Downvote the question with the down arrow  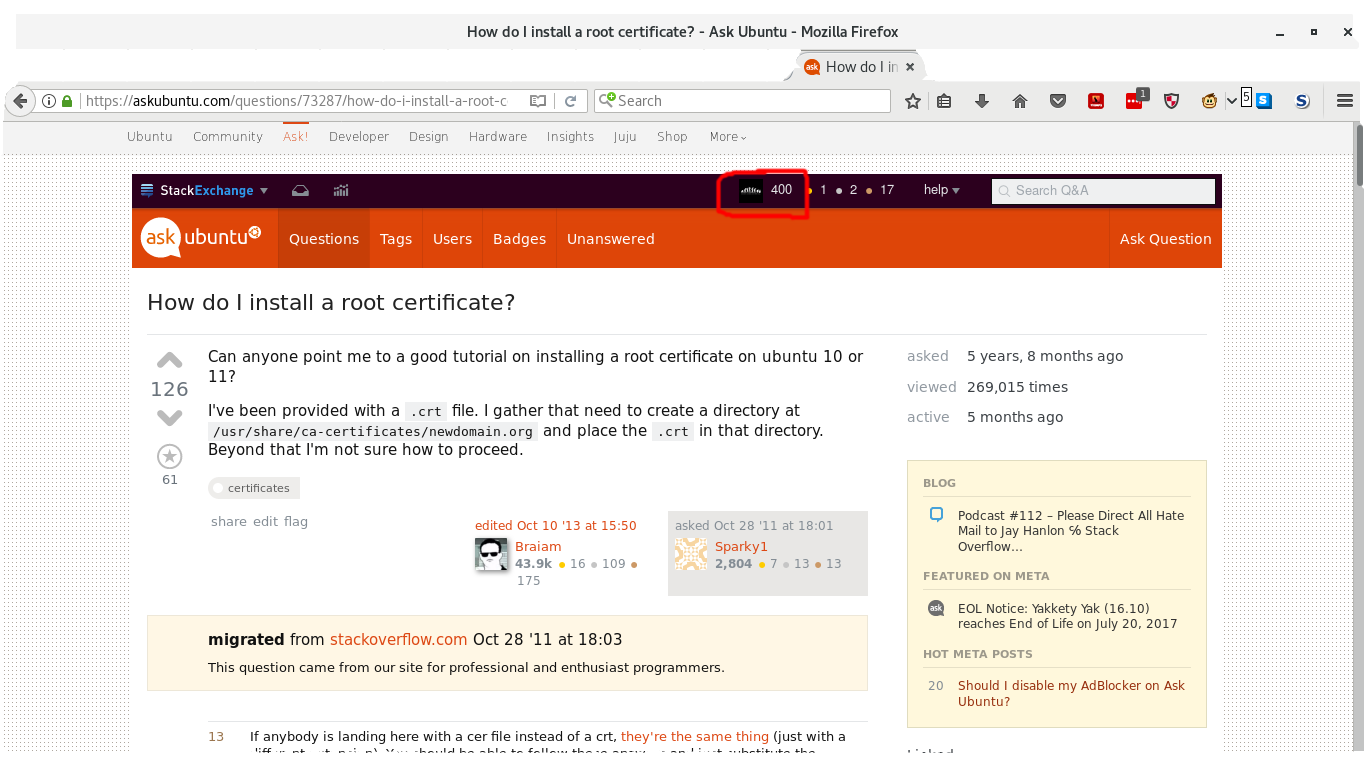coord(170,417)
